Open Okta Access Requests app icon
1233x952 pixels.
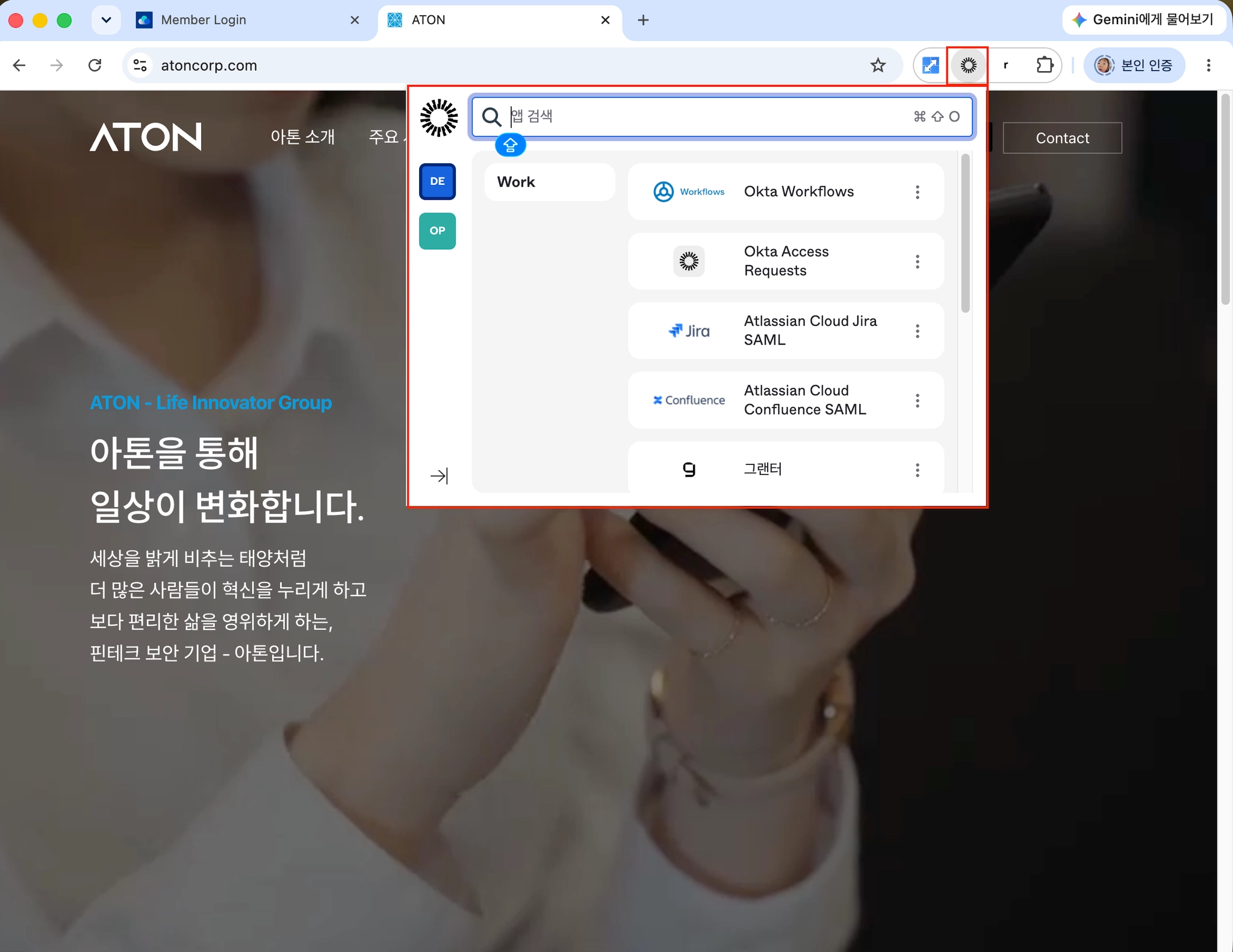(689, 261)
